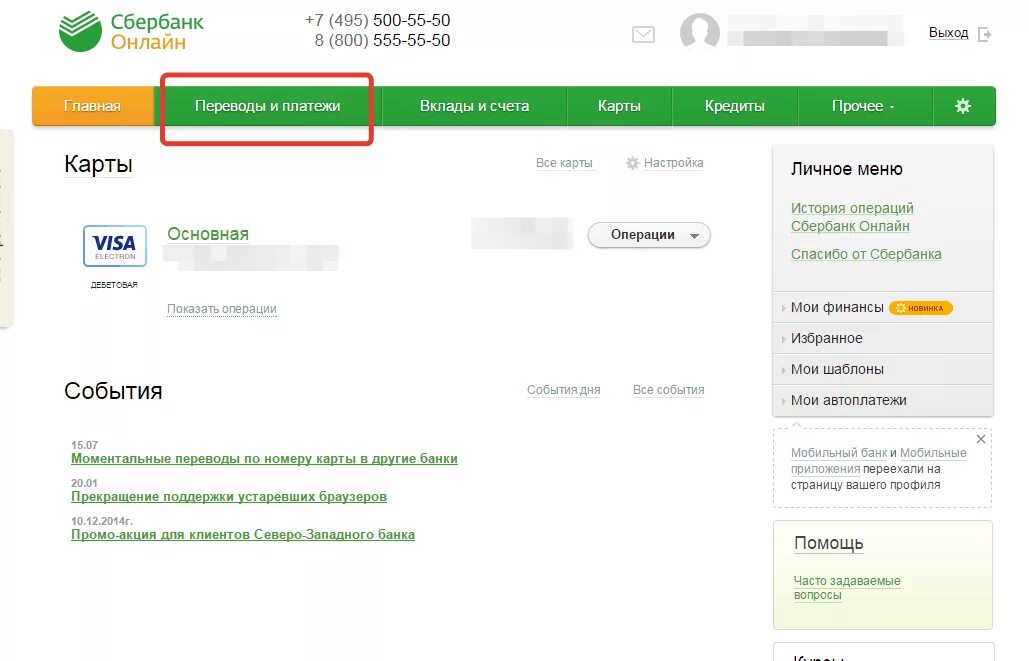Click the +7 (495) 500-55-50 phone number

point(377,20)
